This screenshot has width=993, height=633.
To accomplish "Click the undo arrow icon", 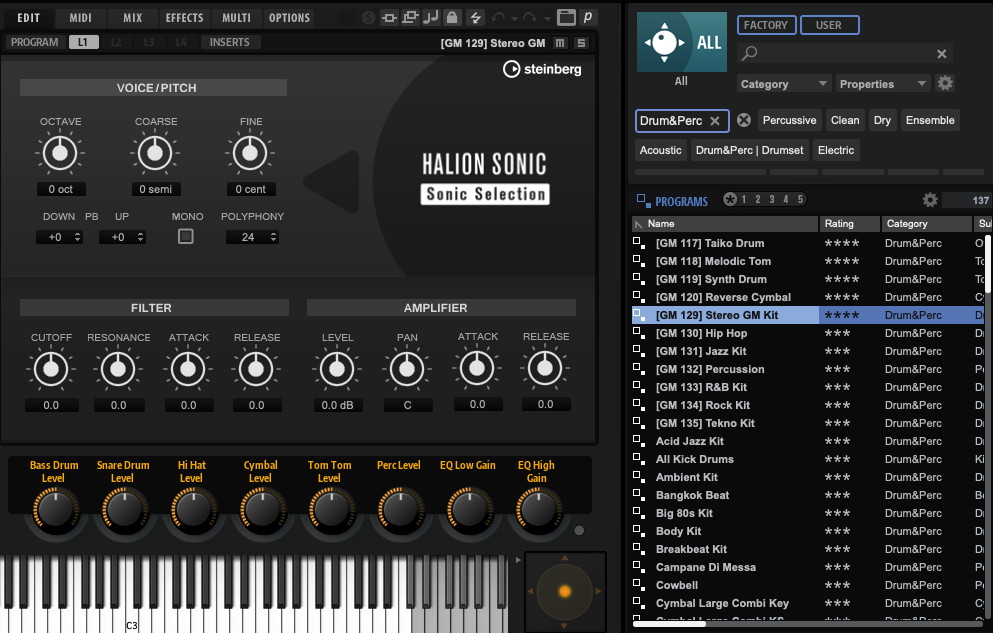I will pos(499,18).
